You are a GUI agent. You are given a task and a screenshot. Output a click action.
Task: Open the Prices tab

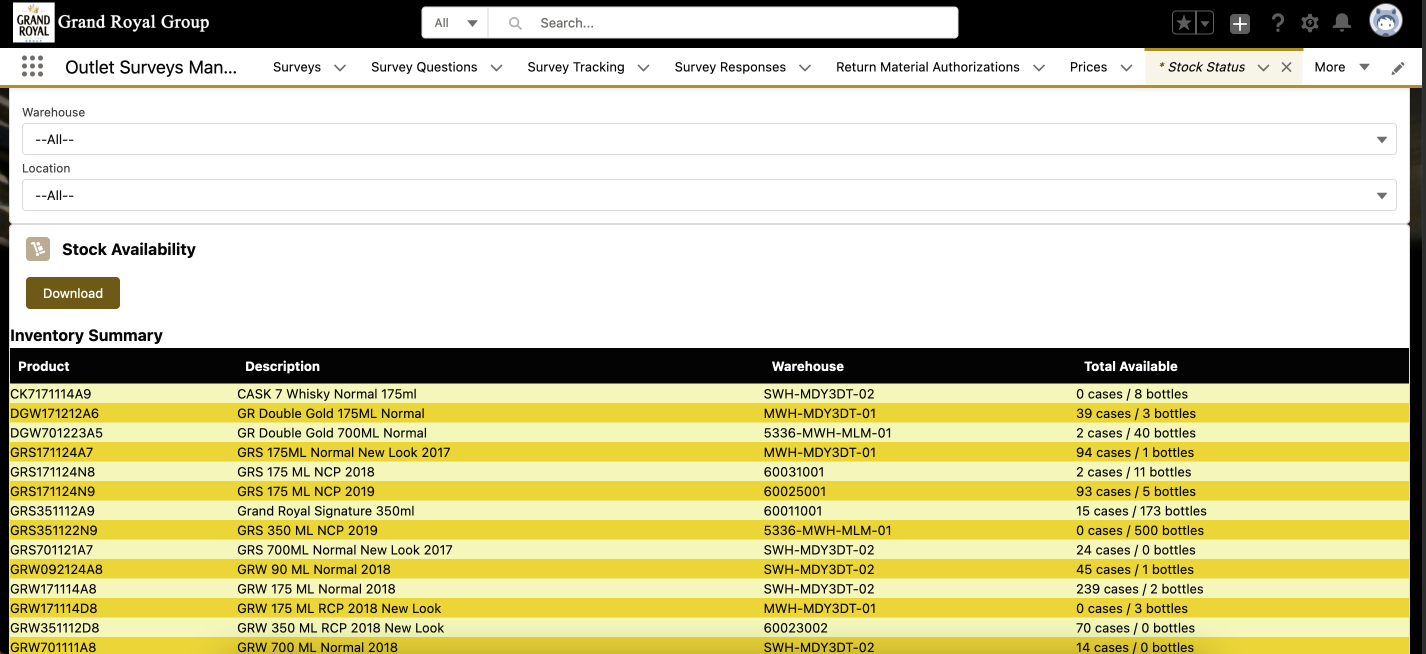coord(1089,67)
